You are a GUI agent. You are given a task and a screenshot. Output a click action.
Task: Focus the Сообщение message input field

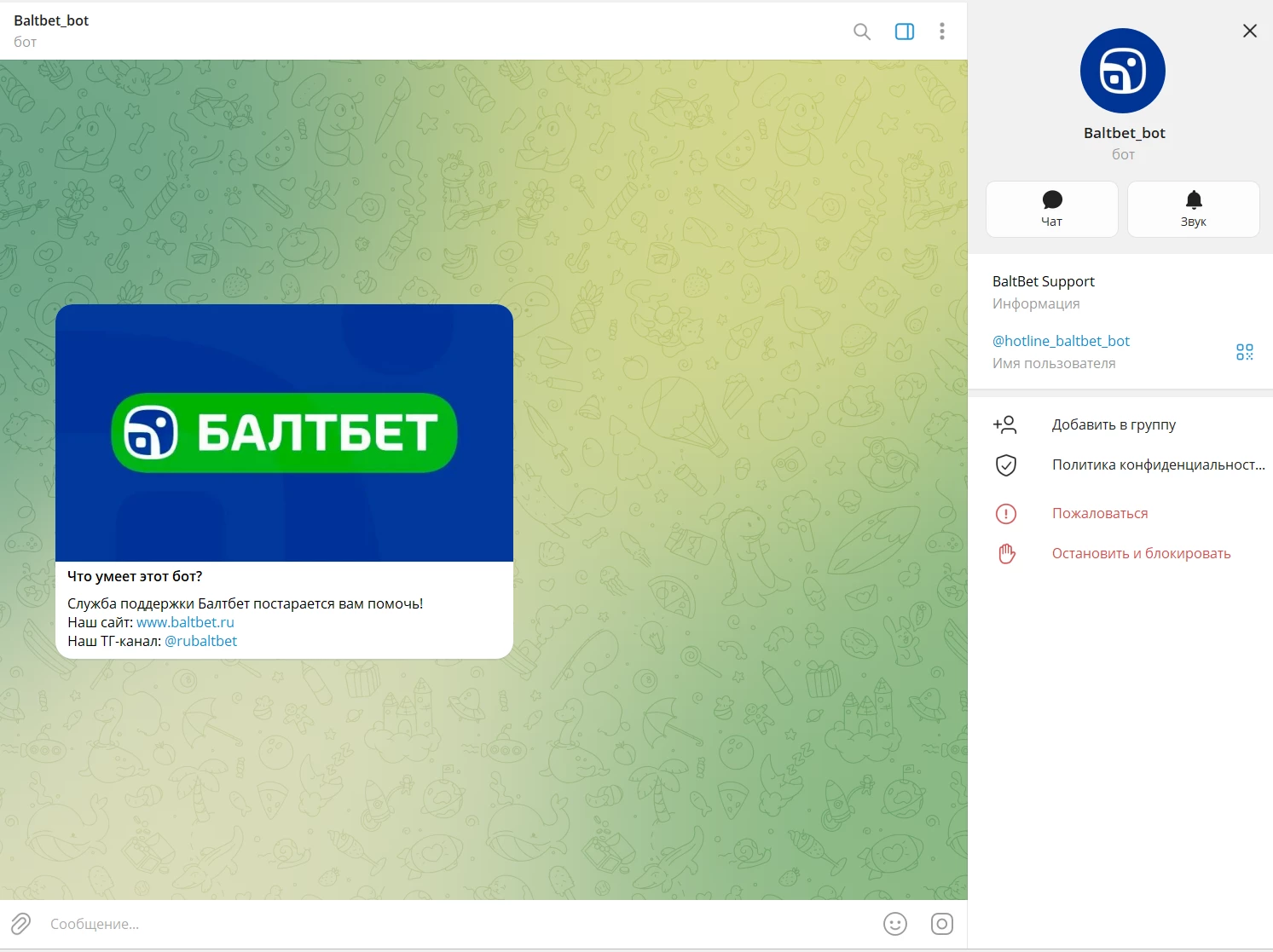460,924
